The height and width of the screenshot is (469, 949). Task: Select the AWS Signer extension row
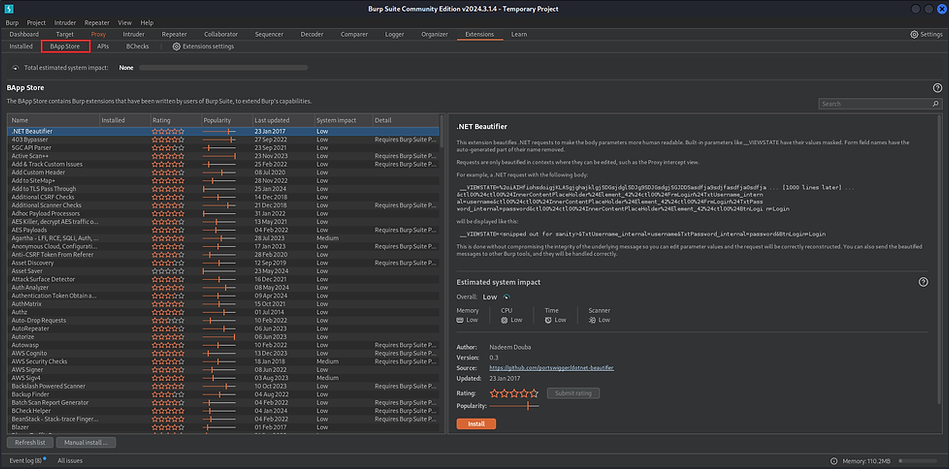(223, 369)
